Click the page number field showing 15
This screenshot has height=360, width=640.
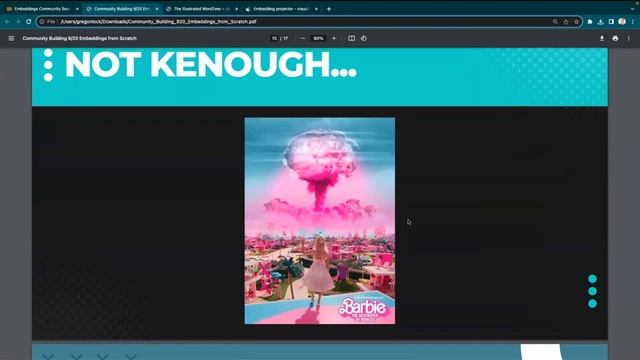coord(274,38)
